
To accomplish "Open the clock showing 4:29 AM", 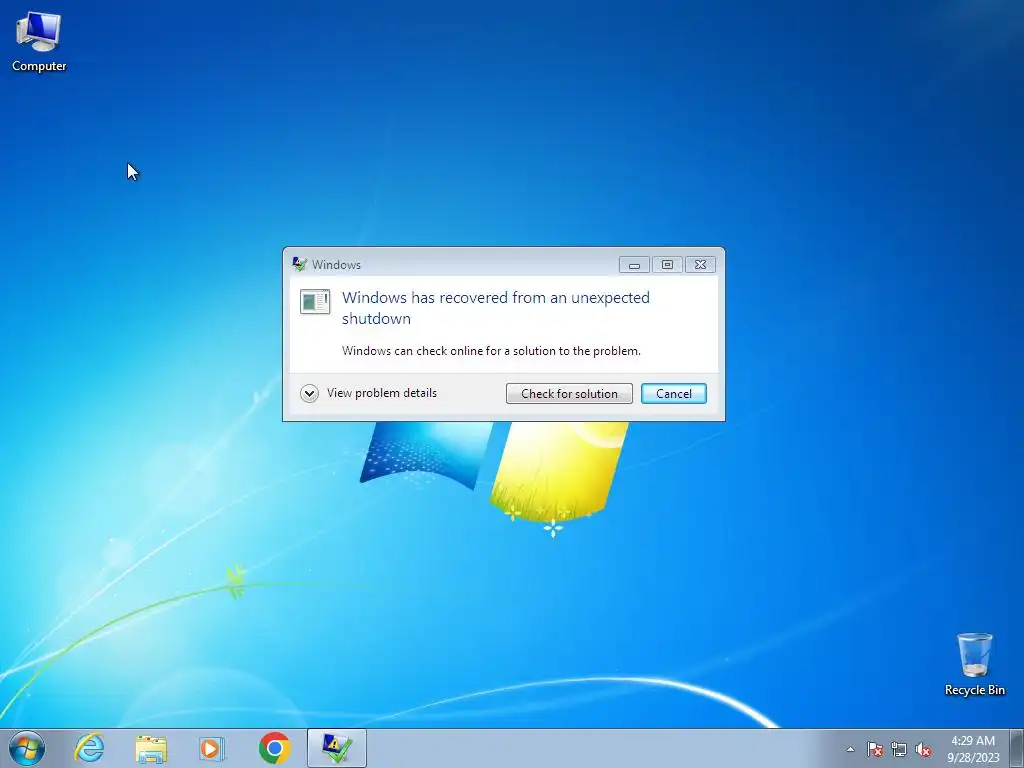I will click(973, 748).
